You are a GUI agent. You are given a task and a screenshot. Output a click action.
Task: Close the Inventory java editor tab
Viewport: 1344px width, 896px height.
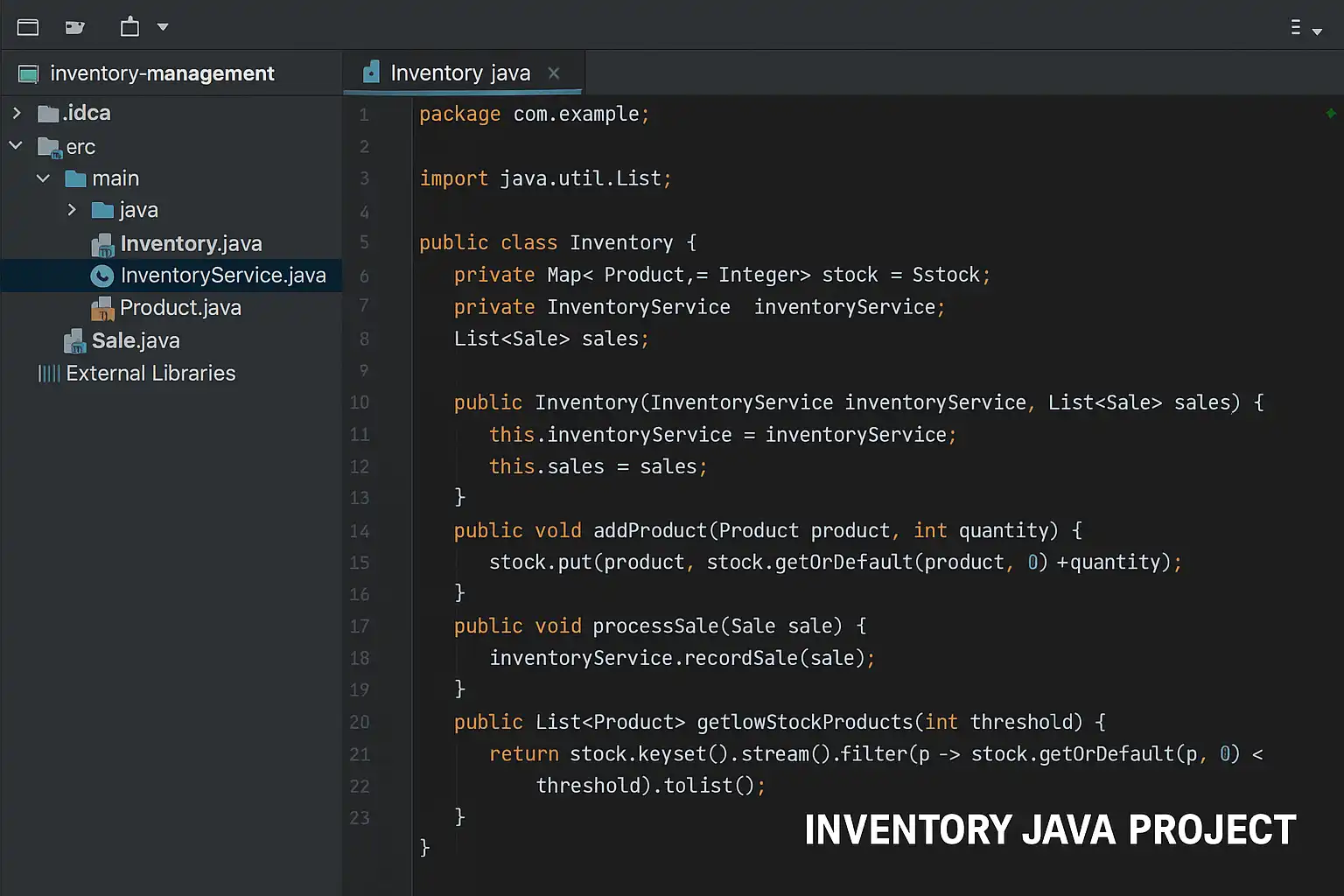[554, 73]
